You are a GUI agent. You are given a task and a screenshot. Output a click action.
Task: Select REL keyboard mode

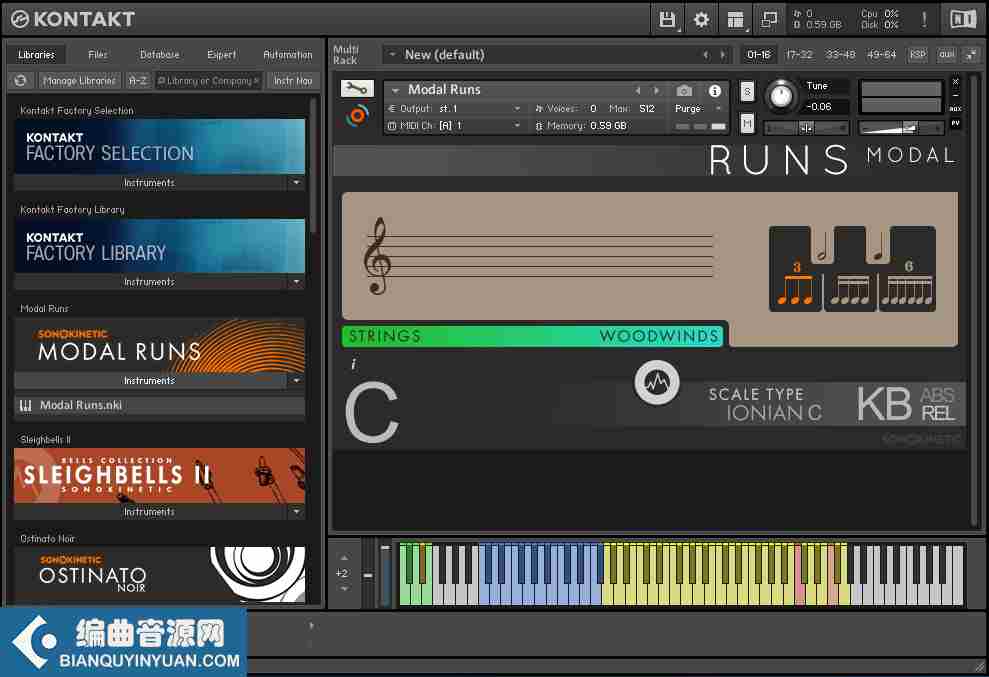(937, 415)
